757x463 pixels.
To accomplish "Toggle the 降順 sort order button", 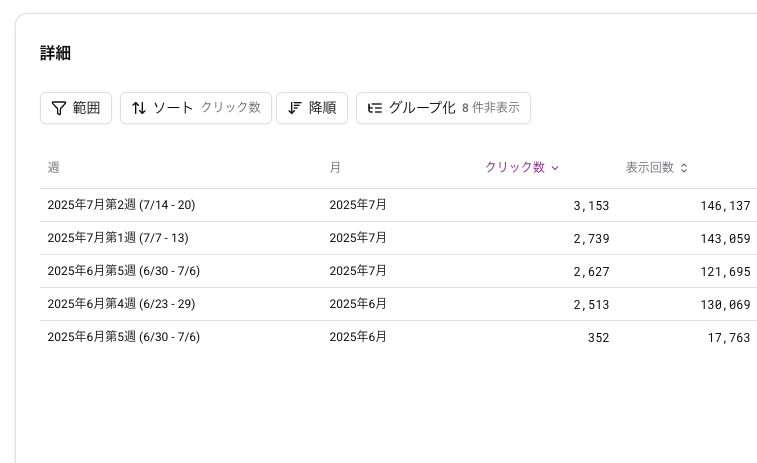I will click(x=312, y=108).
